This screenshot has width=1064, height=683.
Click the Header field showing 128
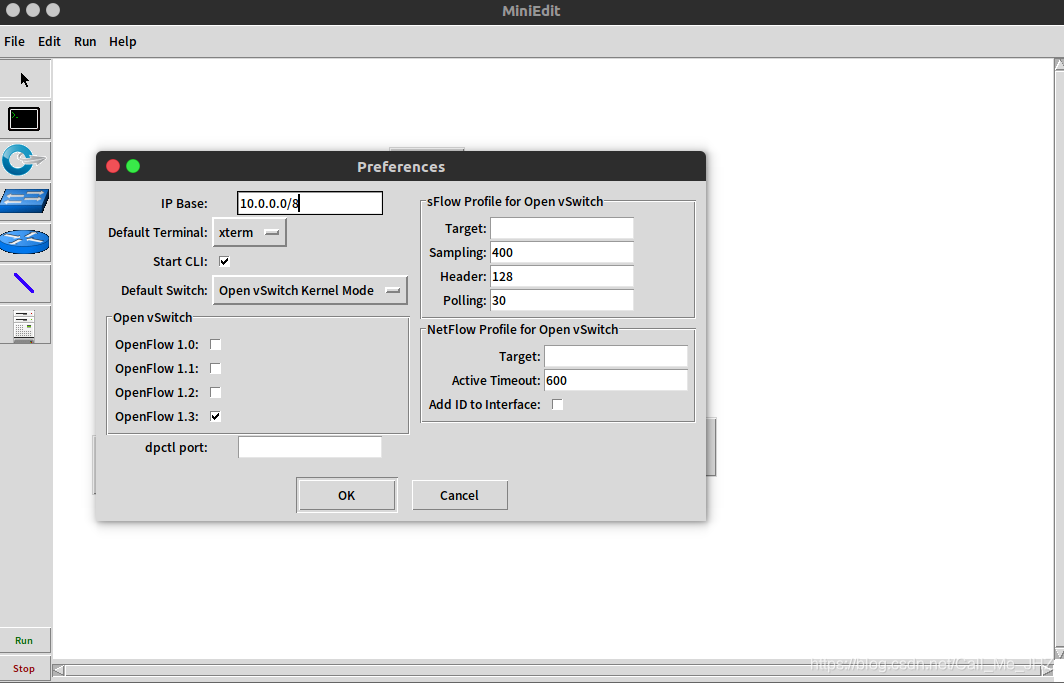[562, 276]
